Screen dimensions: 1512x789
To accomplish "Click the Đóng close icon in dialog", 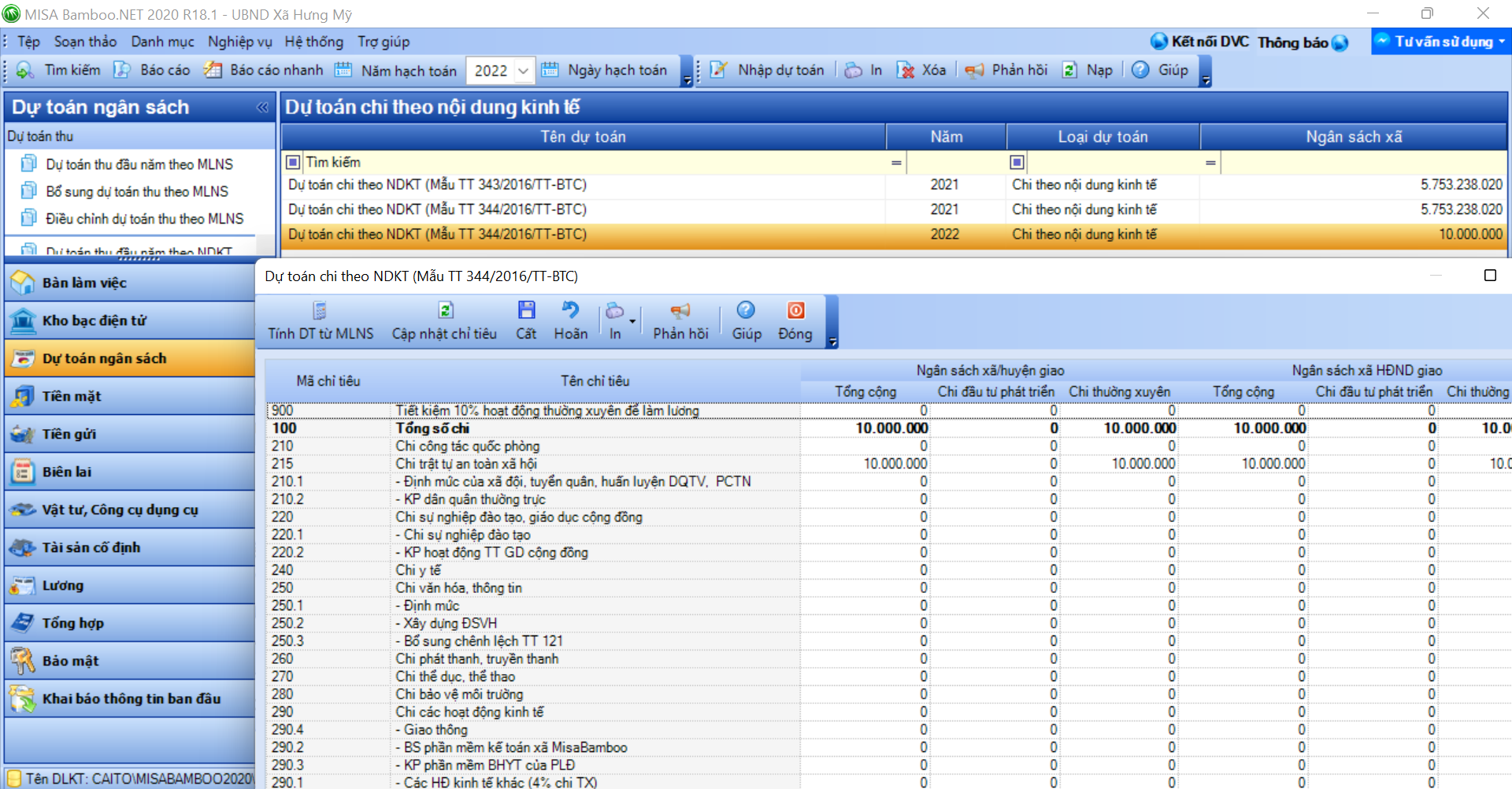I will point(796,310).
